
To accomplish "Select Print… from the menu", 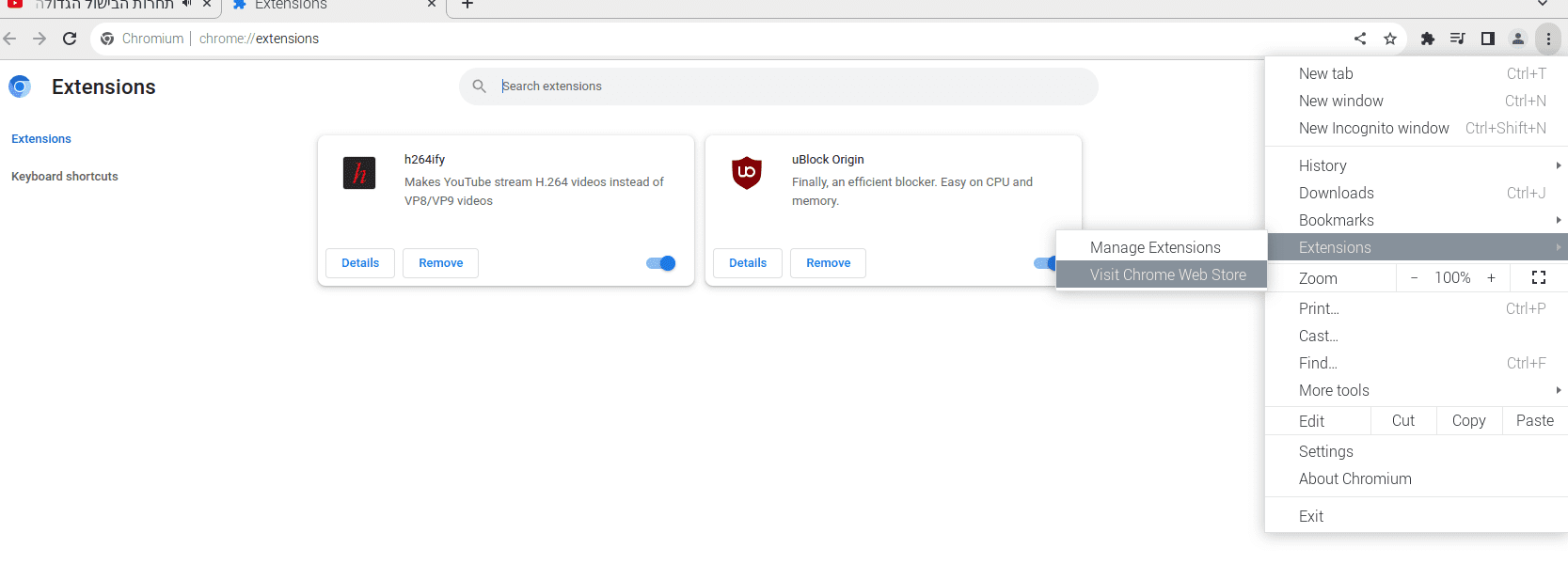I will pyautogui.click(x=1418, y=308).
